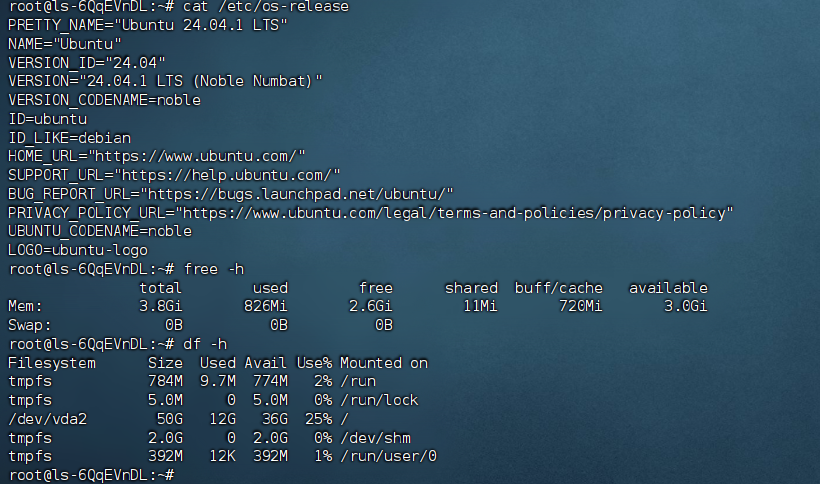Select VERSION_CODENAME=noble line

point(104,100)
